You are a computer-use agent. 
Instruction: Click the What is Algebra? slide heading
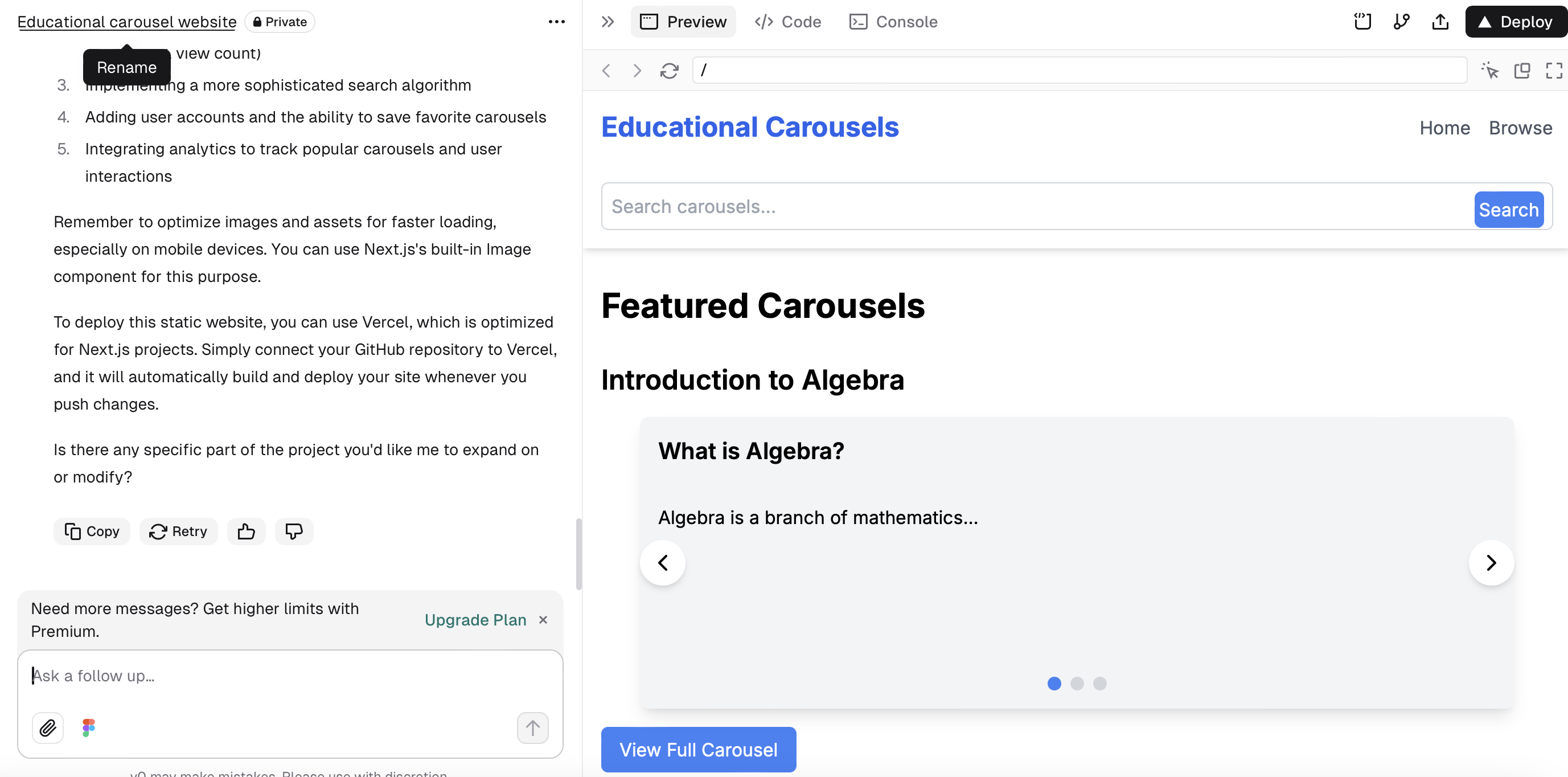(x=751, y=451)
